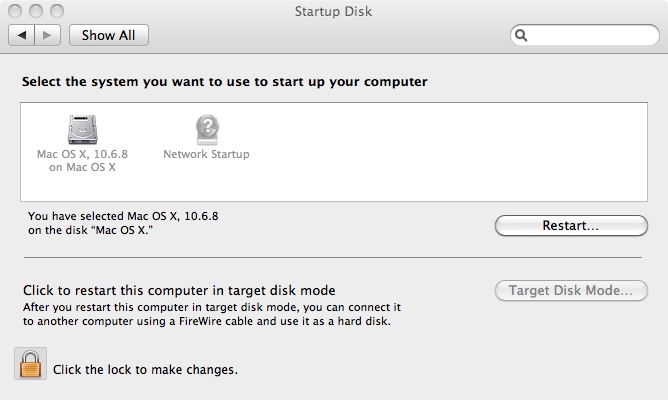Click the "Network Startup" label text
Viewport: 668px width, 400px height.
[x=206, y=155]
